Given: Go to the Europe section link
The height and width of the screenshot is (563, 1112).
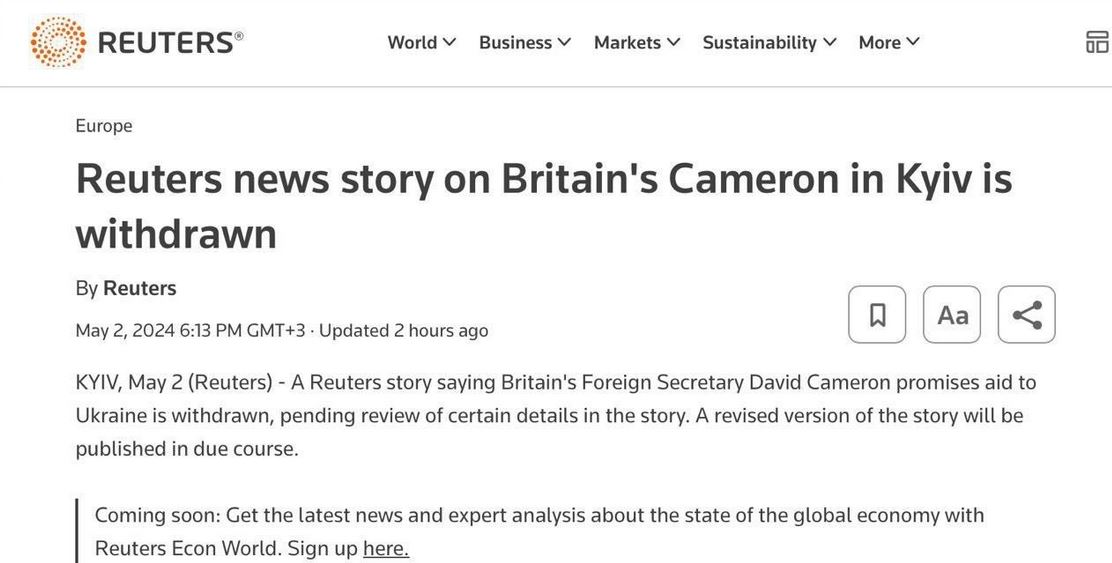Looking at the screenshot, I should pos(104,126).
